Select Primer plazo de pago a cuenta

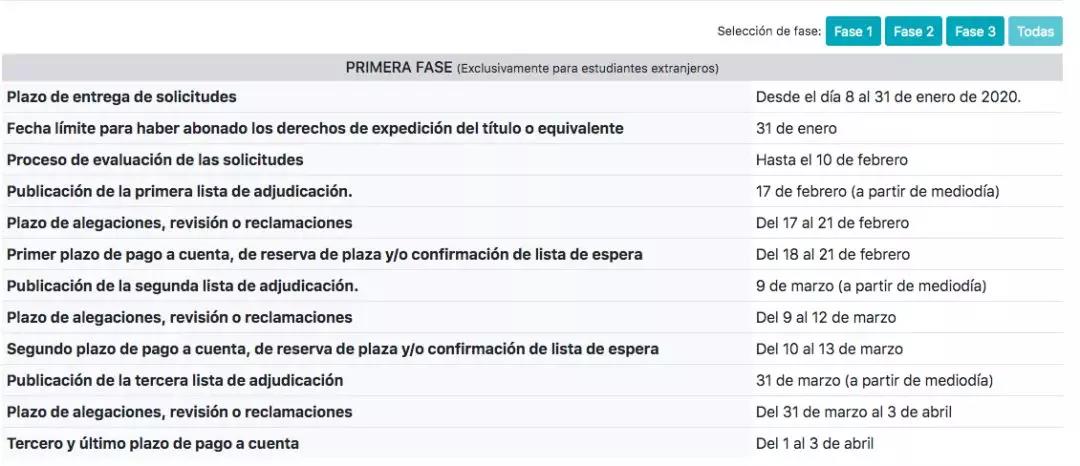click(532, 255)
